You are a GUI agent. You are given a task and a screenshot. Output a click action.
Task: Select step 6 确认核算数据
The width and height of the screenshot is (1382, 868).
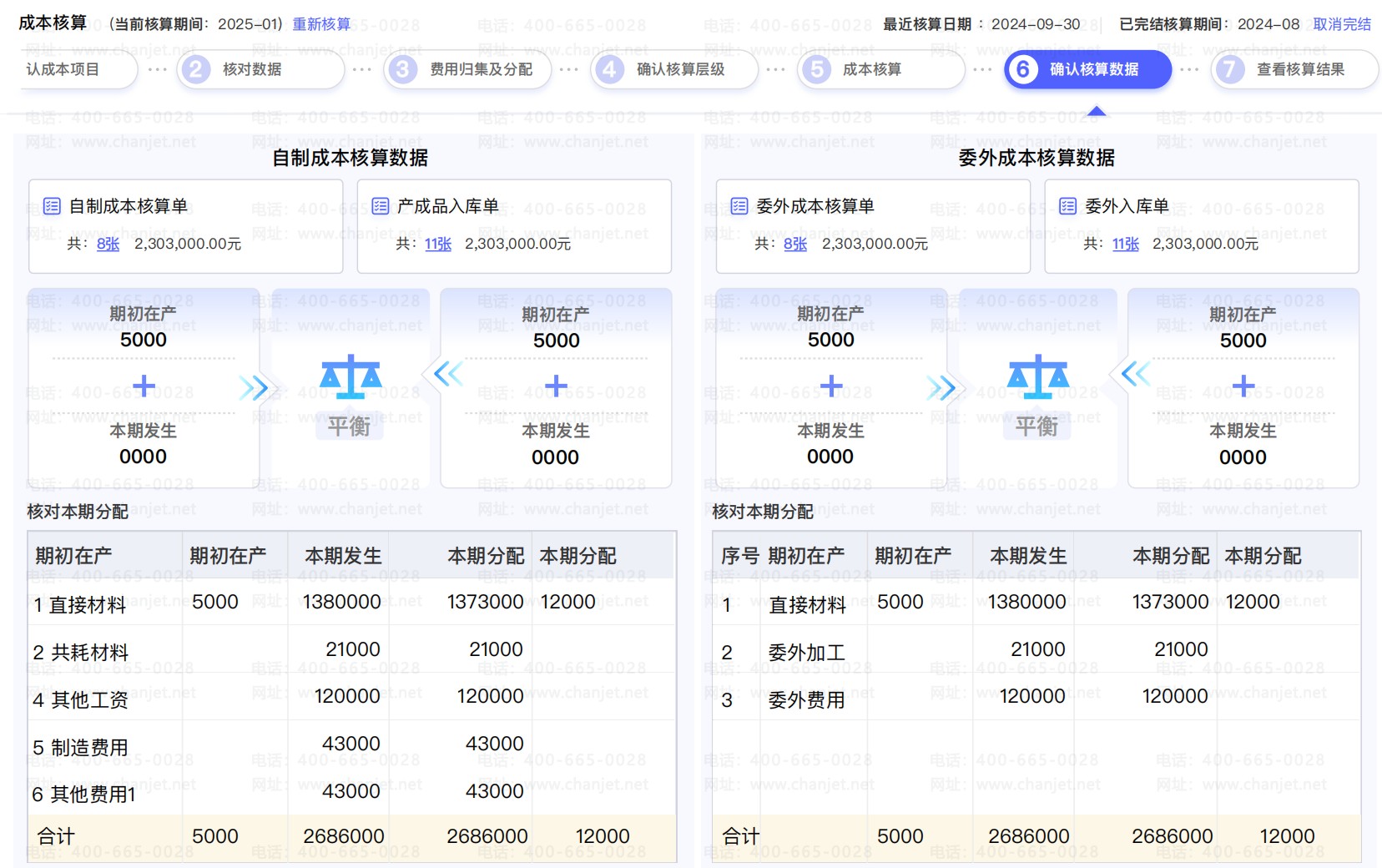click(x=1088, y=69)
